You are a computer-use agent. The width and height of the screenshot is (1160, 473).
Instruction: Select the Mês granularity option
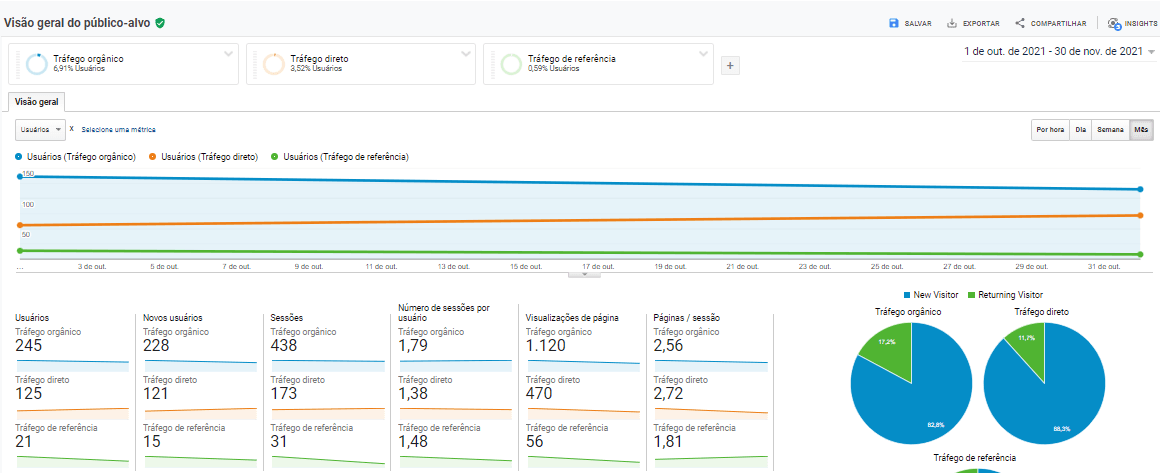[x=1141, y=130]
